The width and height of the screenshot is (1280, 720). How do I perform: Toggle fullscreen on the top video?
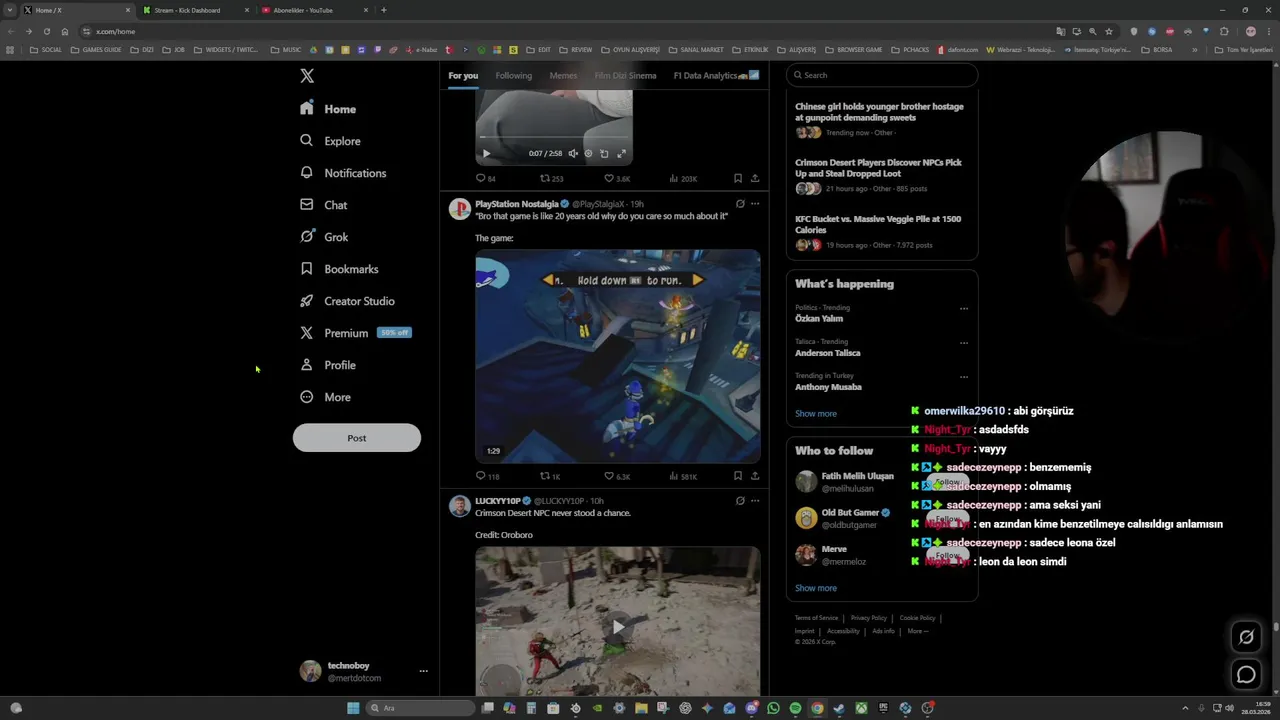pyautogui.click(x=621, y=154)
